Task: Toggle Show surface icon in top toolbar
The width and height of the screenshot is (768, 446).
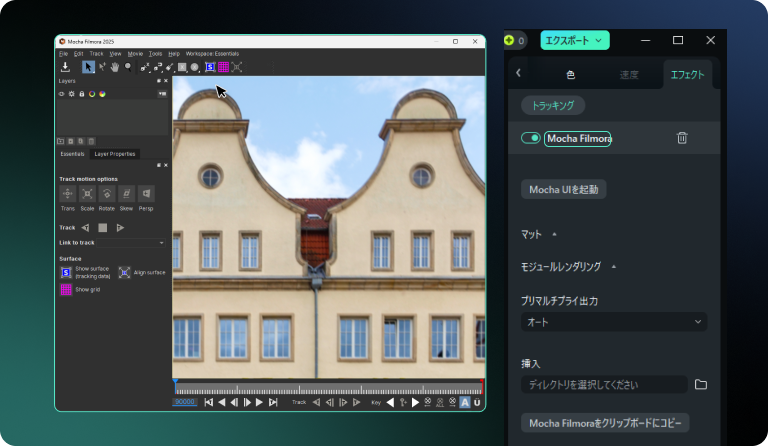Action: click(210, 67)
